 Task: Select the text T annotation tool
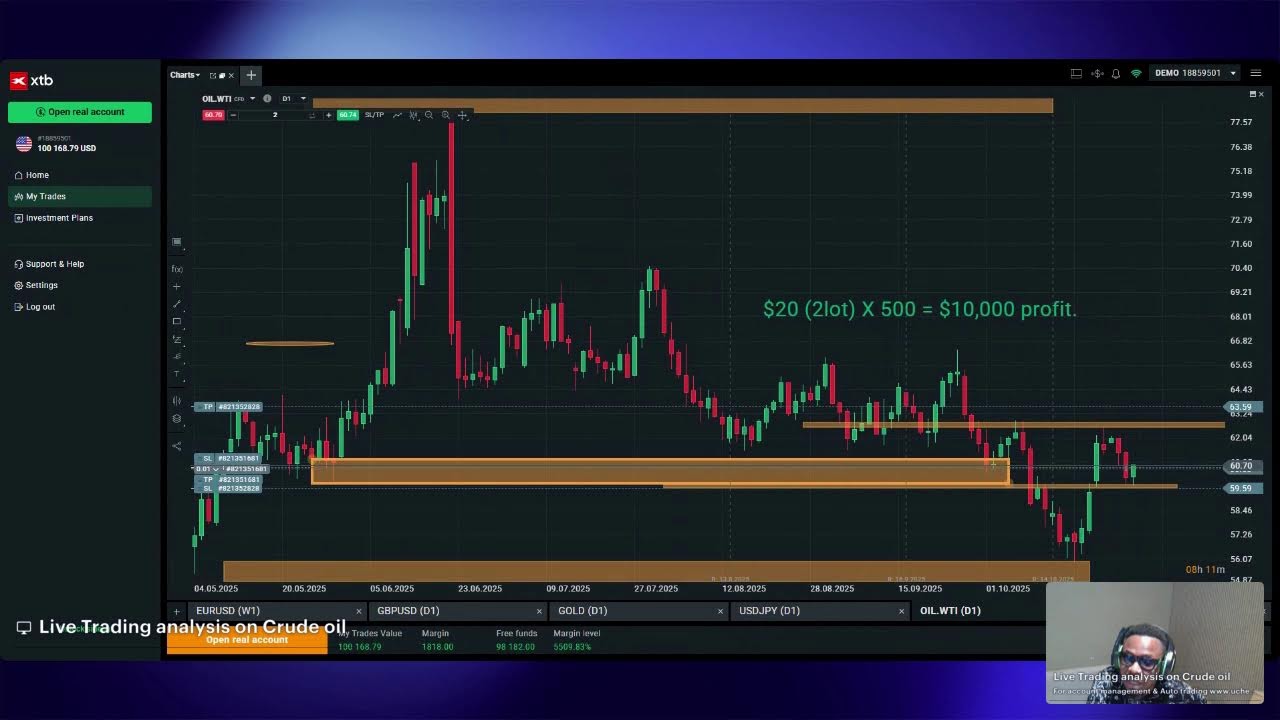point(177,374)
